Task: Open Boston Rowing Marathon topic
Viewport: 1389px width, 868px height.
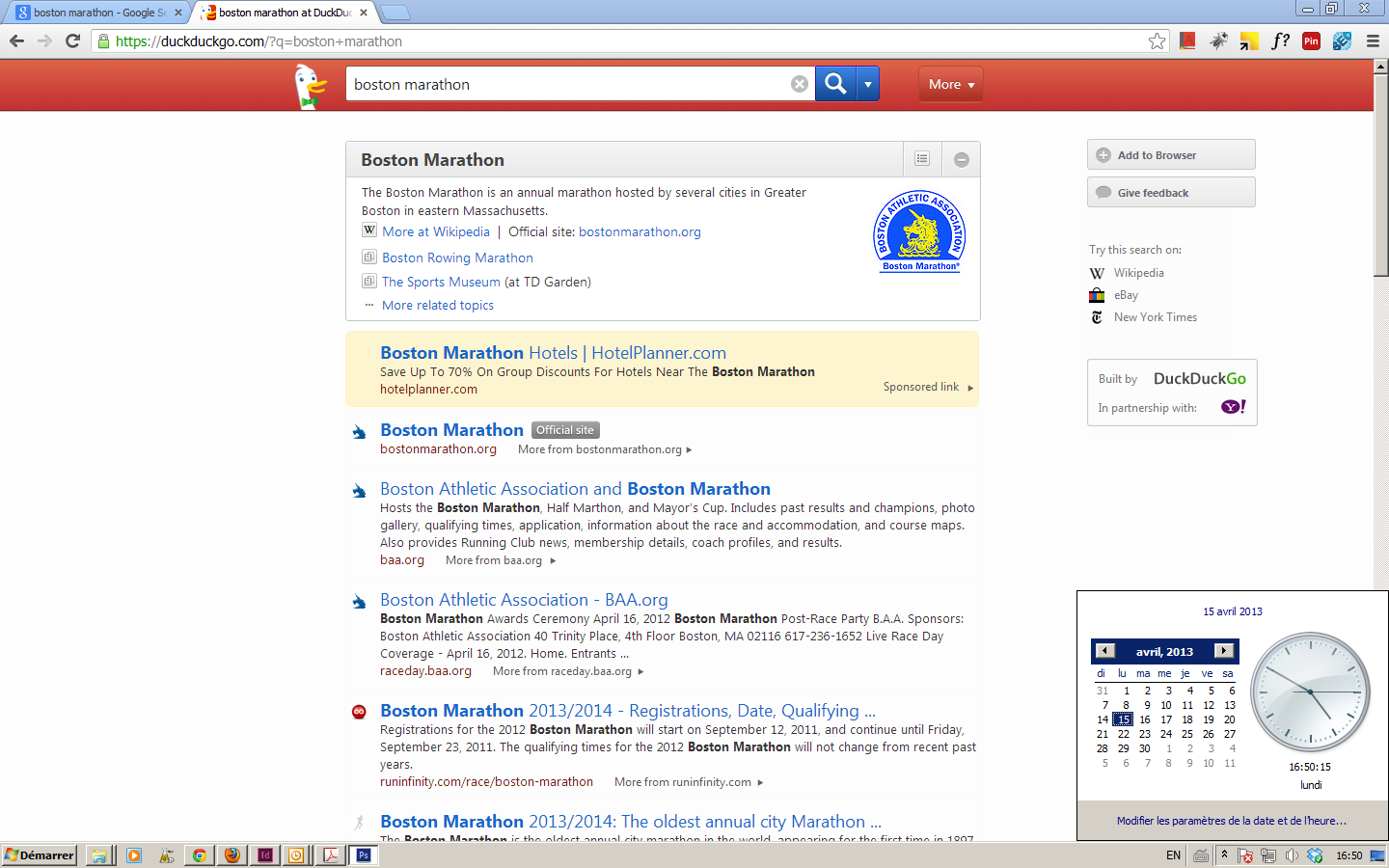Action: [x=457, y=258]
